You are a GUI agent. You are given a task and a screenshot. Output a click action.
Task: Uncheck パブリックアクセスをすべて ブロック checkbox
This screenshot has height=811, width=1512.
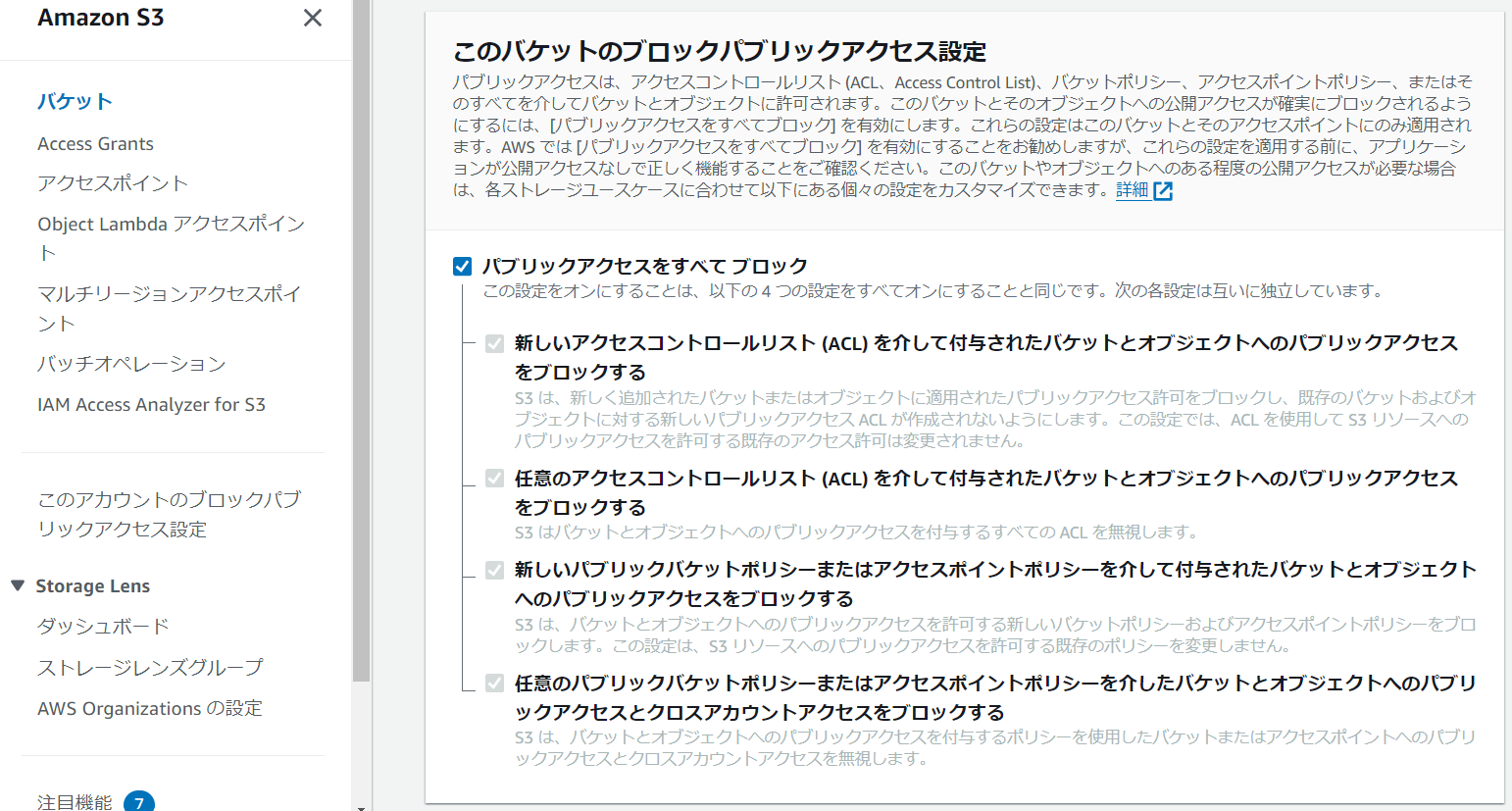pyautogui.click(x=463, y=266)
